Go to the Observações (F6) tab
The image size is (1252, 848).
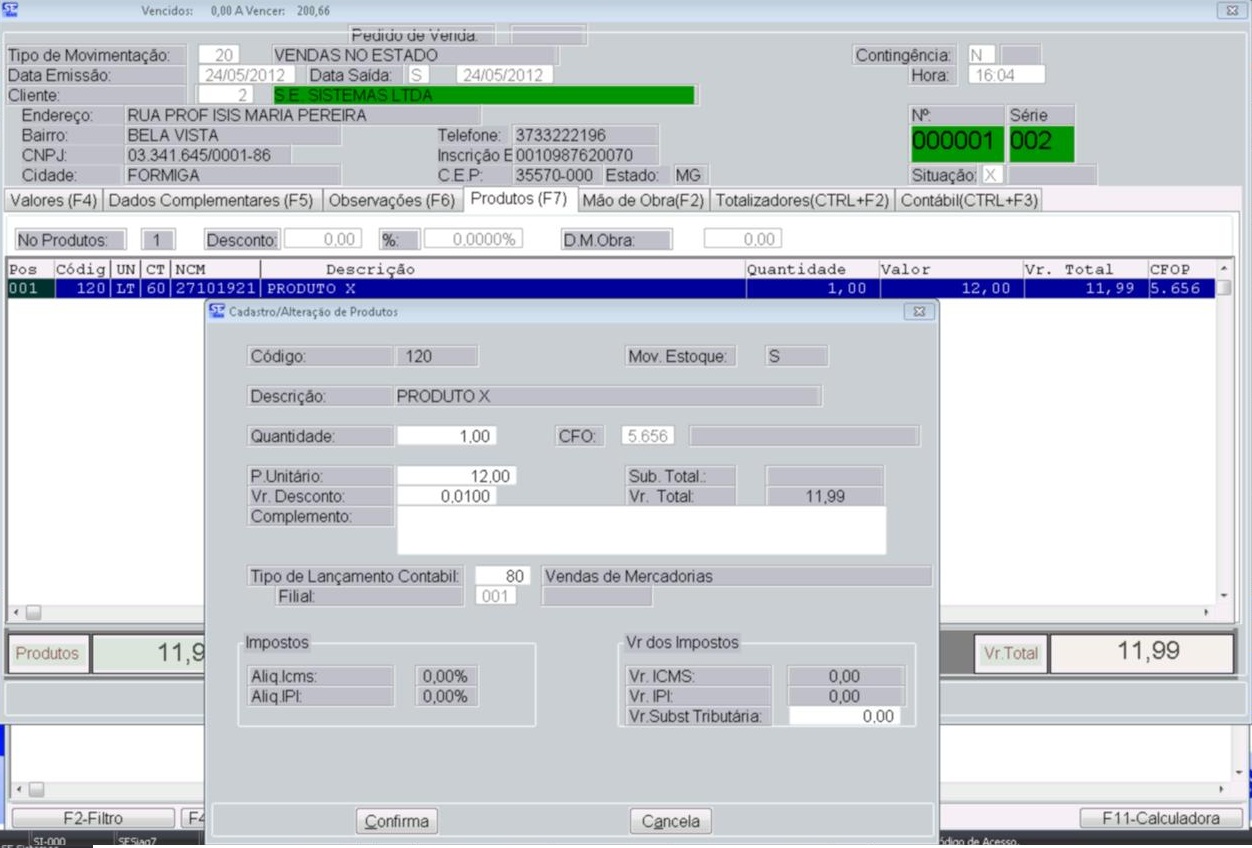[x=392, y=200]
